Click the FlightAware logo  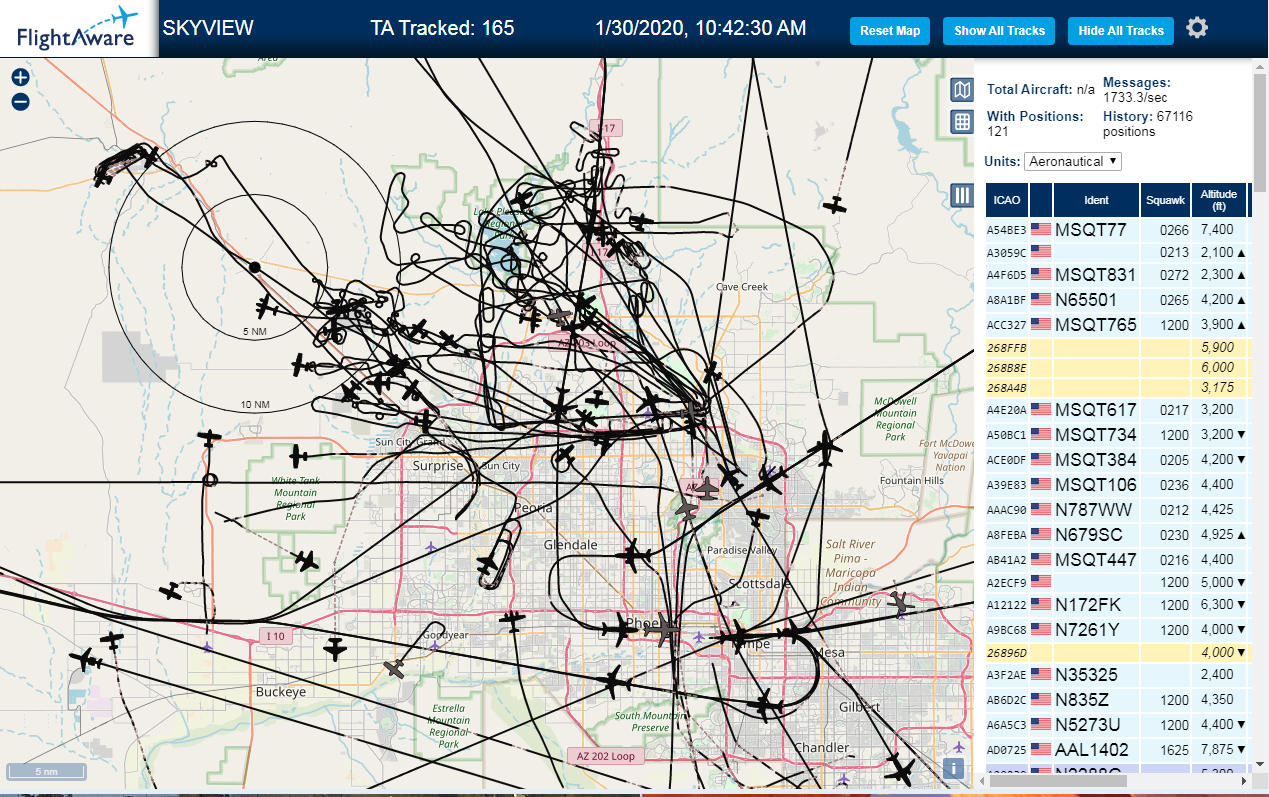pos(78,29)
